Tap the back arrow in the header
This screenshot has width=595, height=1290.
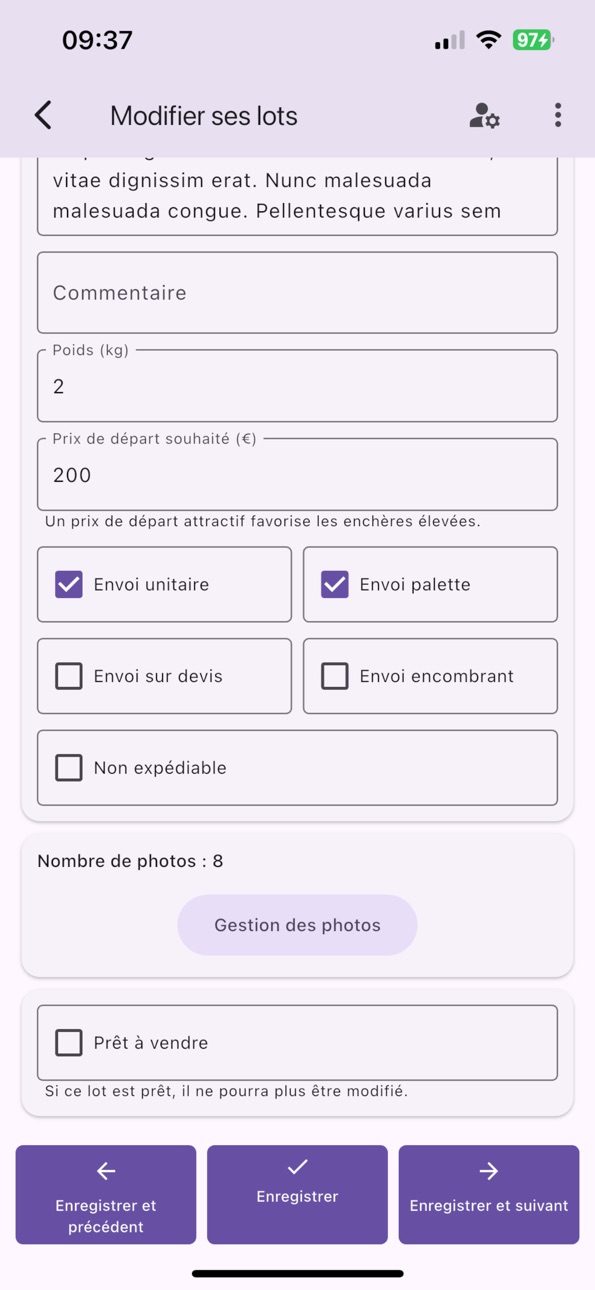(43, 115)
